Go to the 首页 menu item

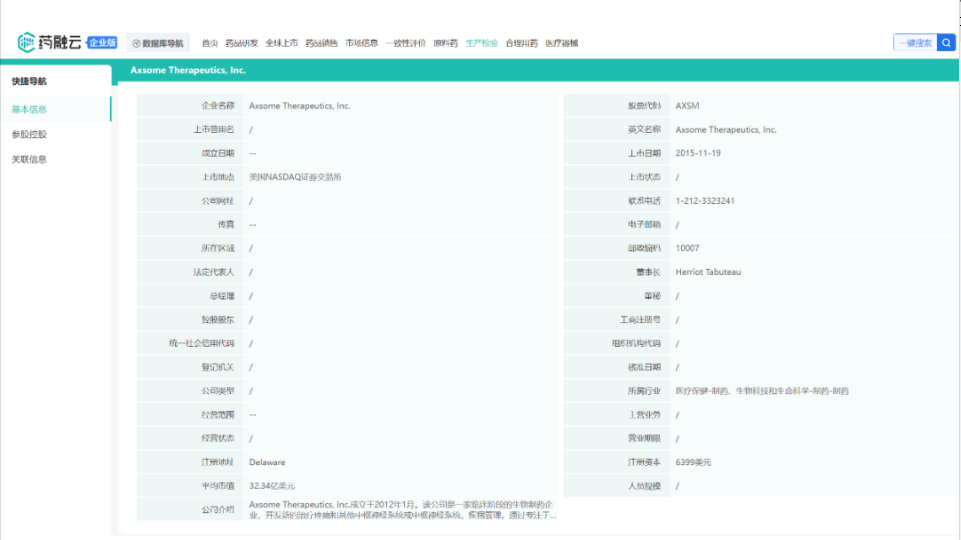tap(210, 43)
